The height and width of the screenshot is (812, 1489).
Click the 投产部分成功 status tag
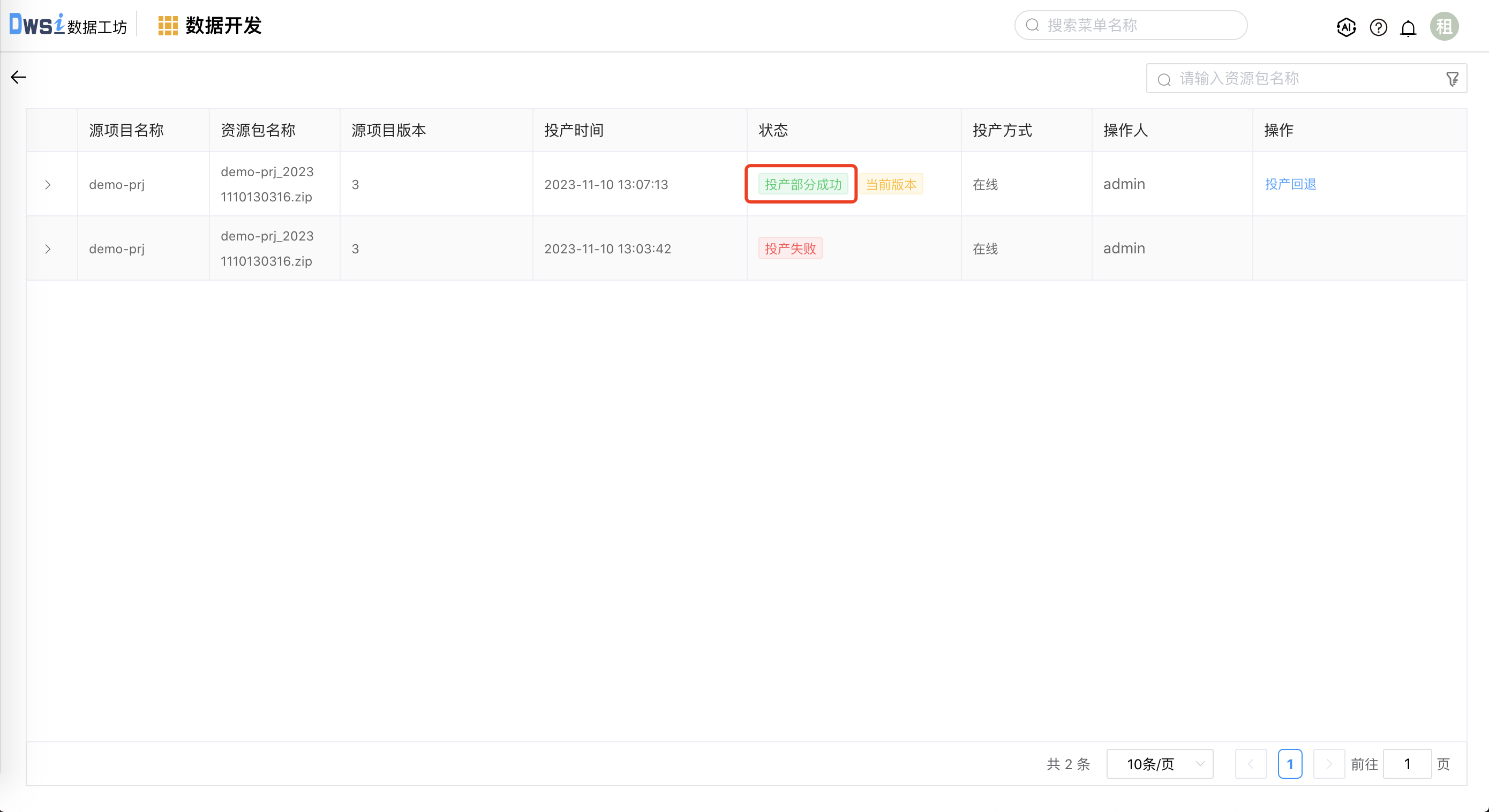(802, 184)
